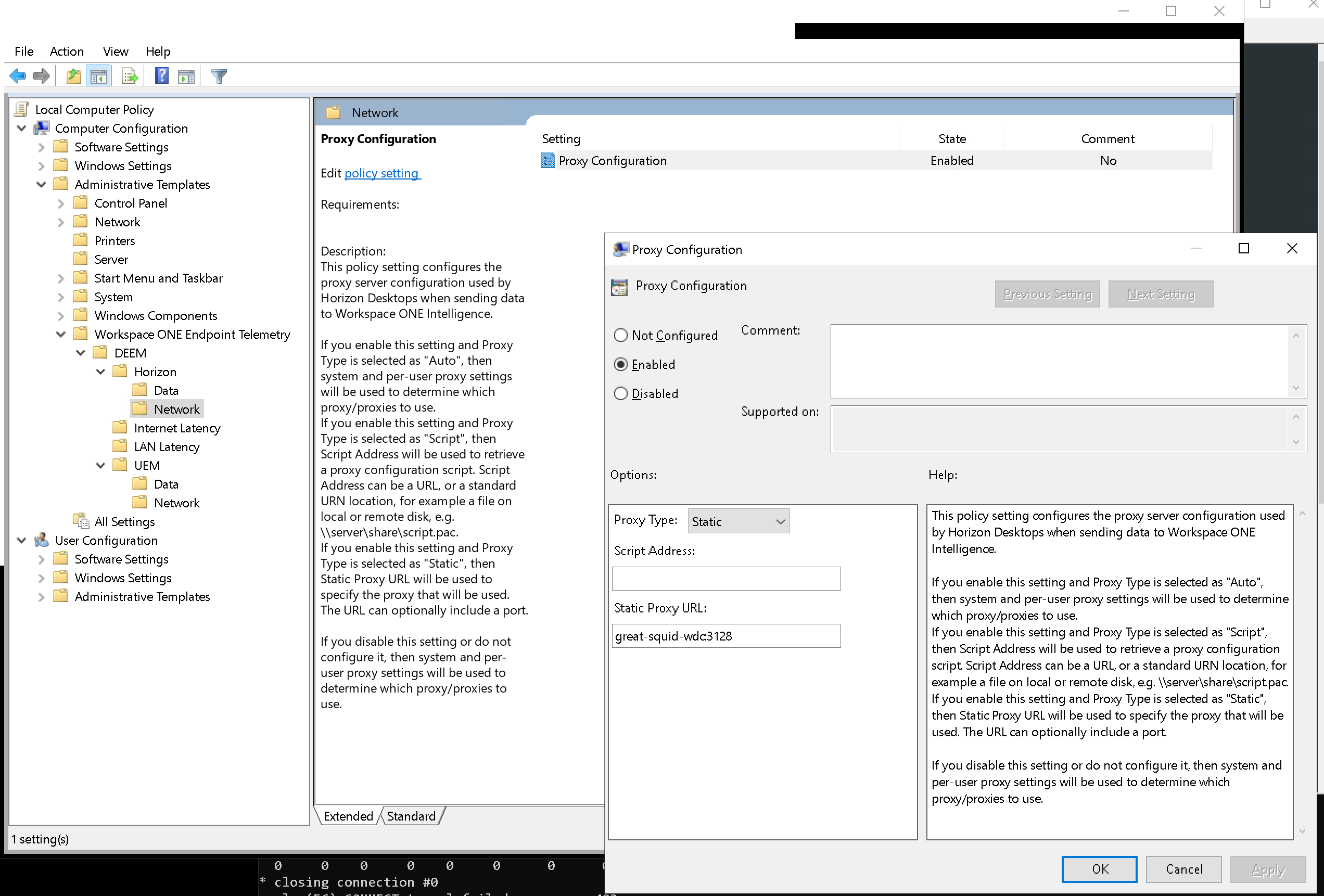Open Help via the question mark icon
This screenshot has height=896, width=1324.
pos(162,75)
